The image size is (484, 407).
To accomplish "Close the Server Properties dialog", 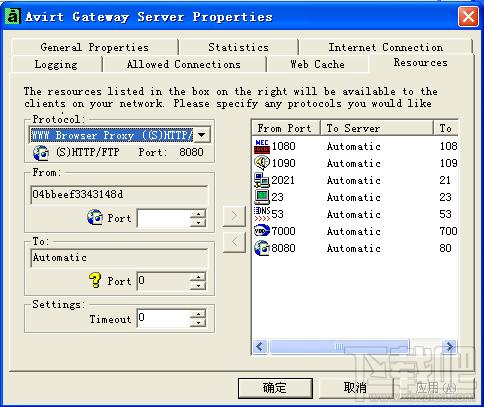I will 468,16.
